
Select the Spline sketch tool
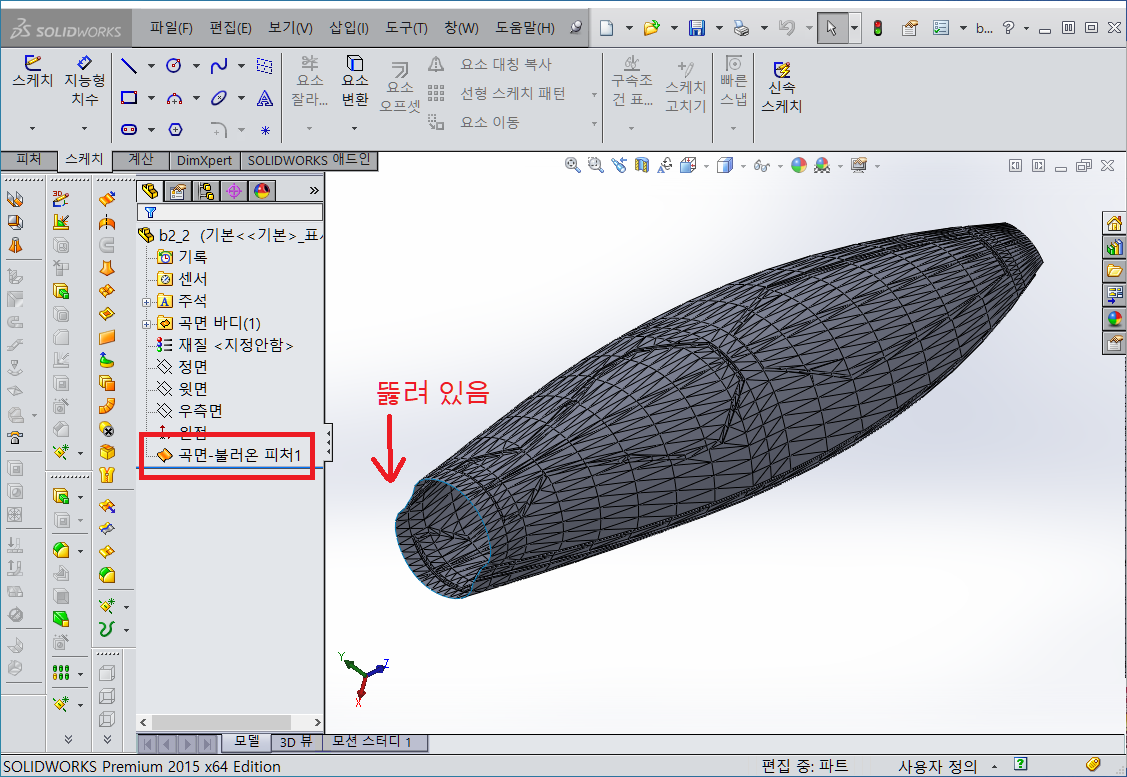[x=218, y=66]
